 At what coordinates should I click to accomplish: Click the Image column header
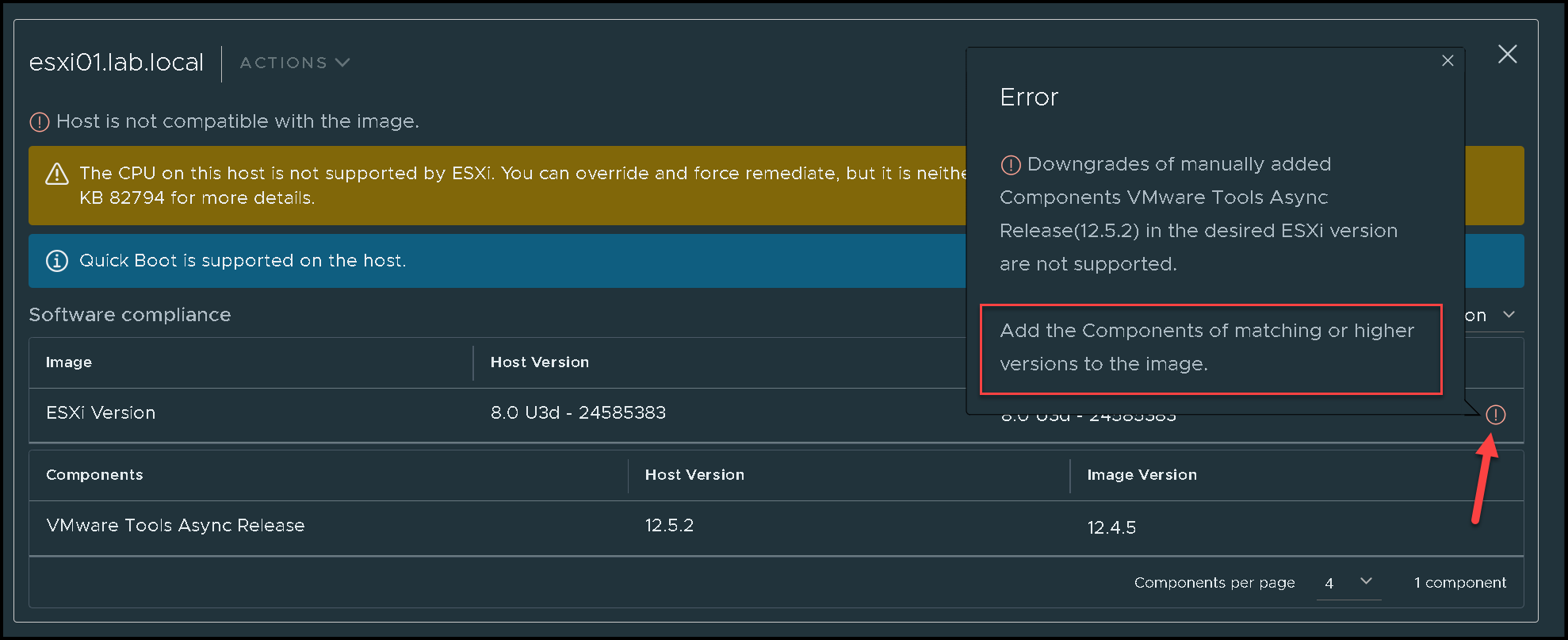[69, 362]
